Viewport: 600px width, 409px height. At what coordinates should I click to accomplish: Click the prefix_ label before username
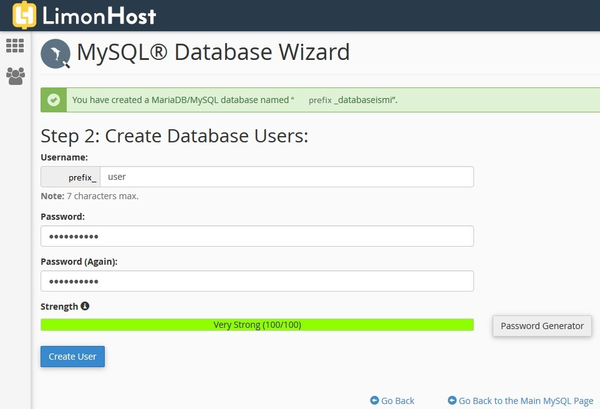tap(71, 177)
